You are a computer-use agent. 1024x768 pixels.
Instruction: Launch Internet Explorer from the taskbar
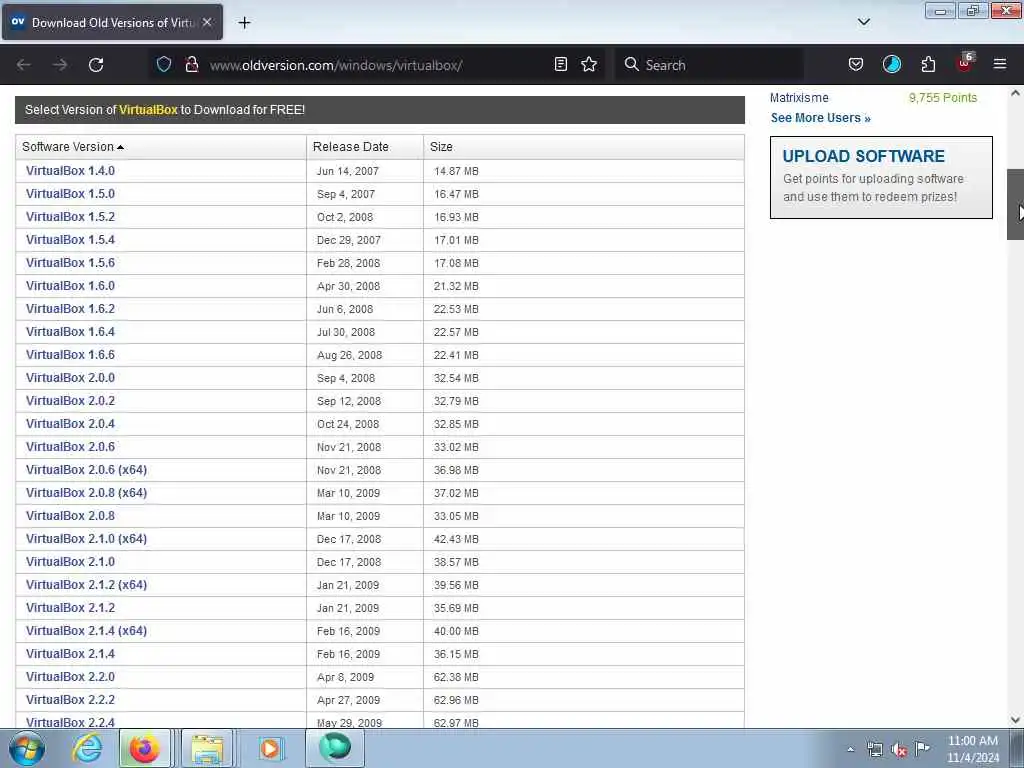click(x=87, y=748)
